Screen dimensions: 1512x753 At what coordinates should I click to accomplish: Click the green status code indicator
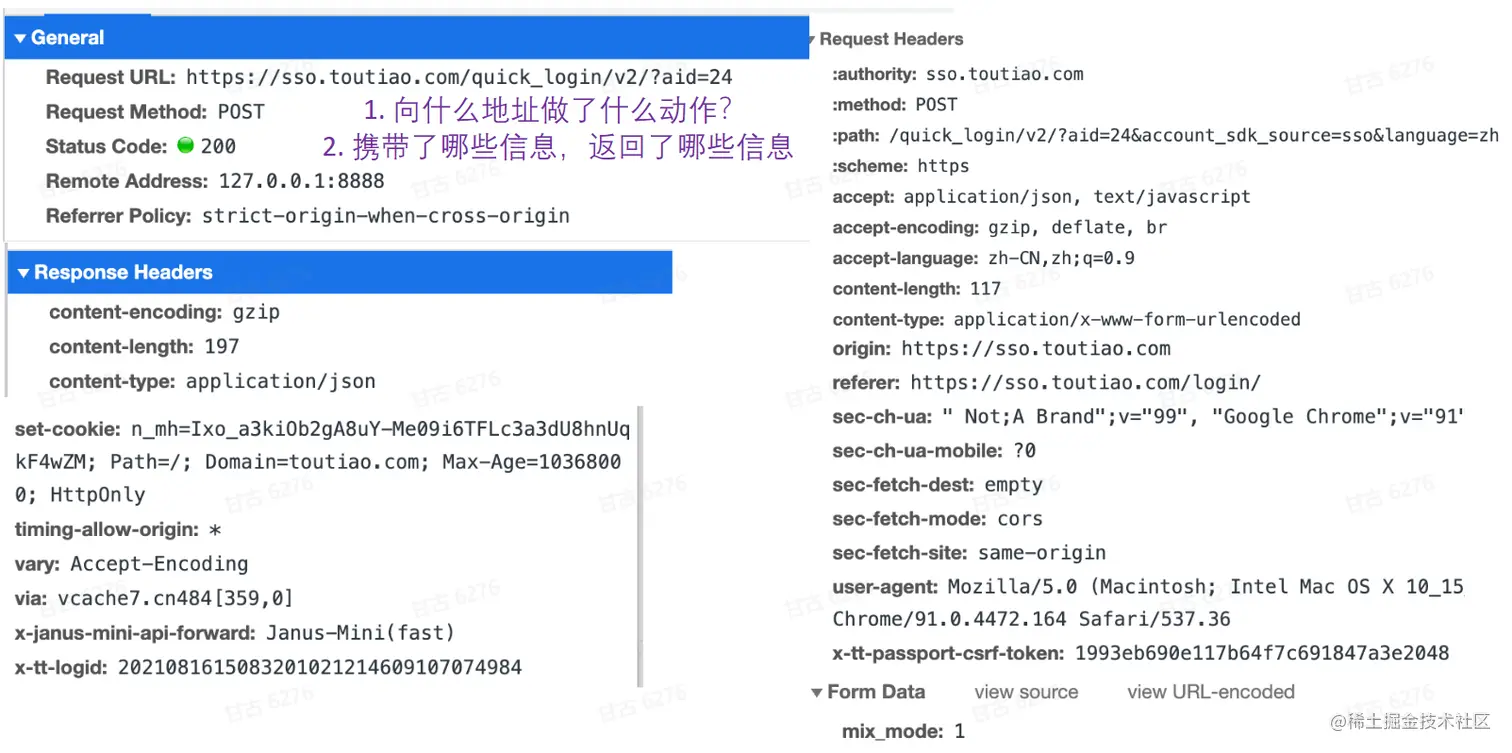tap(184, 145)
